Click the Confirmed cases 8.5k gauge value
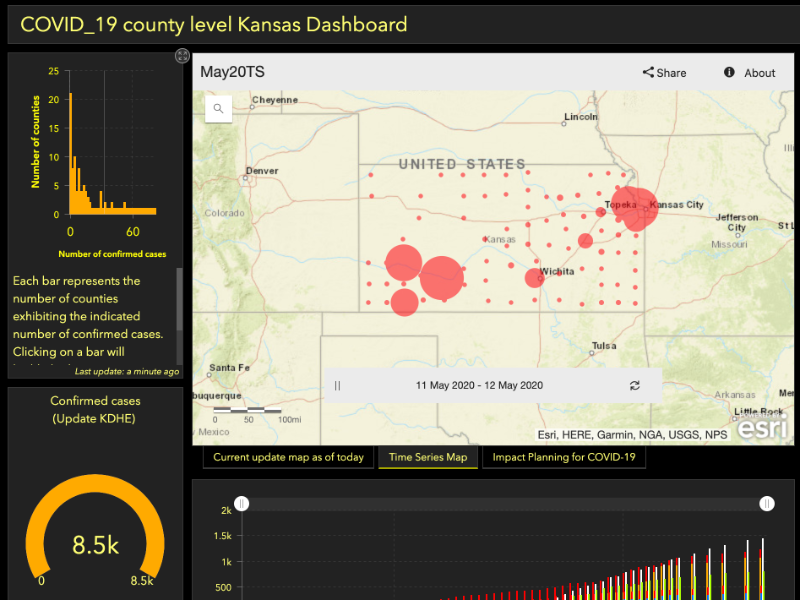Image resolution: width=800 pixels, height=600 pixels. click(95, 545)
